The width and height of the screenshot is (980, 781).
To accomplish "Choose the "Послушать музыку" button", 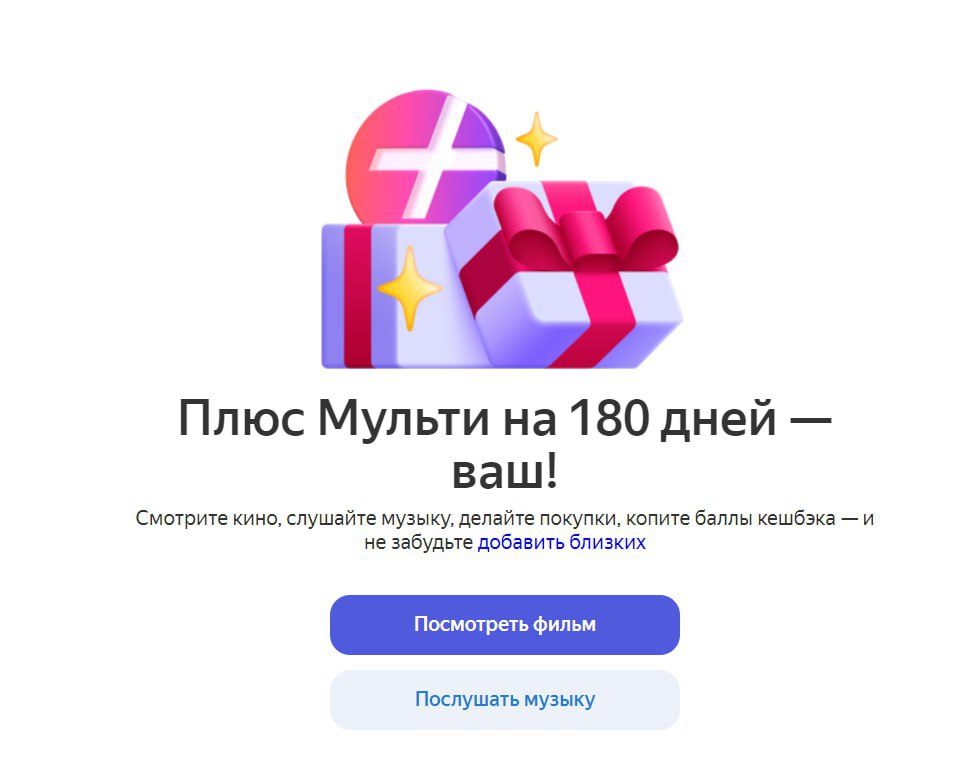I will click(504, 700).
